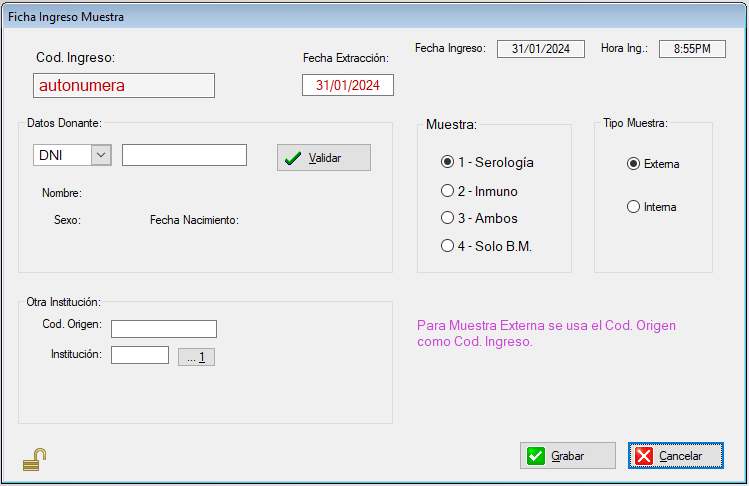Pick the 4 - Solo B.M. option
749x486 pixels.
(447, 246)
